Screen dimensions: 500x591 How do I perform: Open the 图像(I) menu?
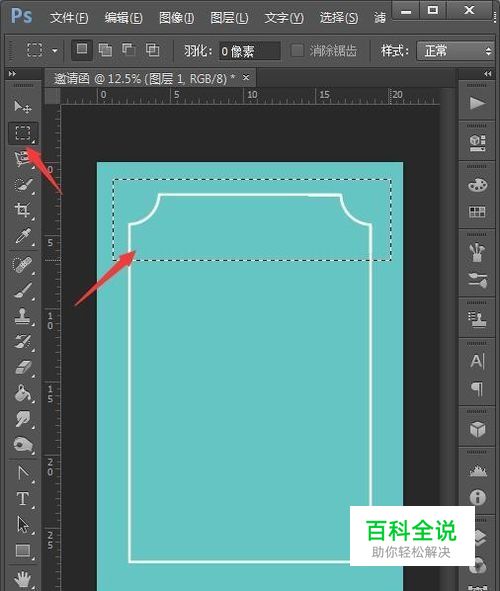tap(176, 18)
